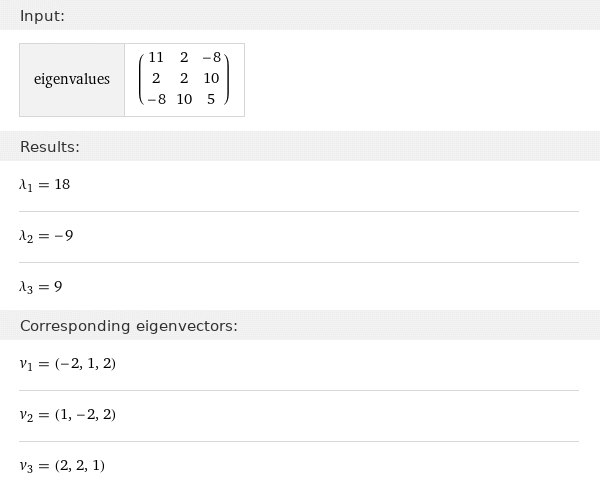This screenshot has height=494, width=600.
Task: Select eigenvector v1 = (−2, 1, 2)
Action: pyautogui.click(x=67, y=364)
